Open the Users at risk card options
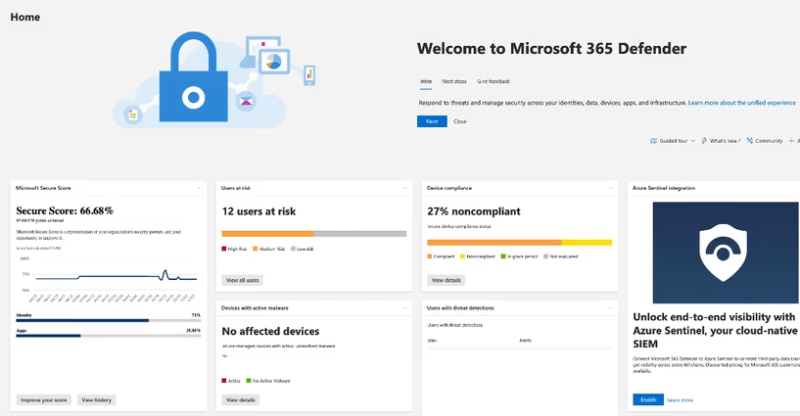800x416 pixels. pos(405,188)
